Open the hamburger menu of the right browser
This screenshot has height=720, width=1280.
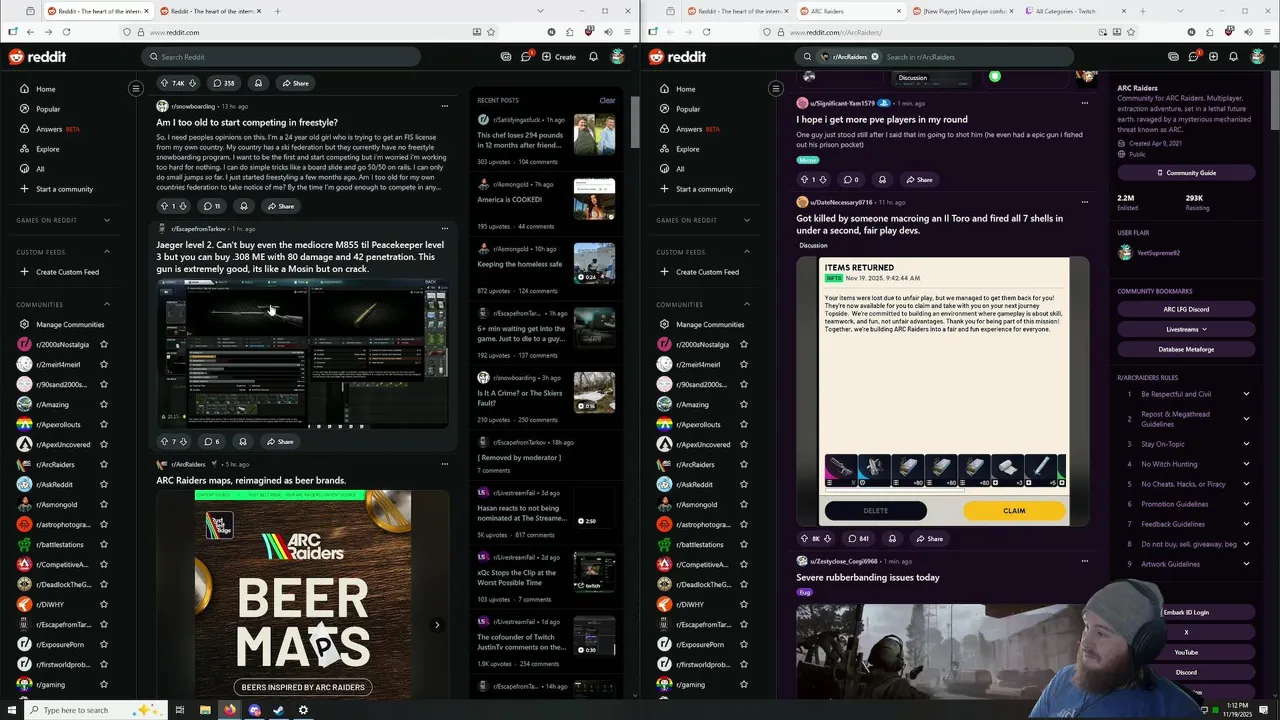(x=1268, y=32)
